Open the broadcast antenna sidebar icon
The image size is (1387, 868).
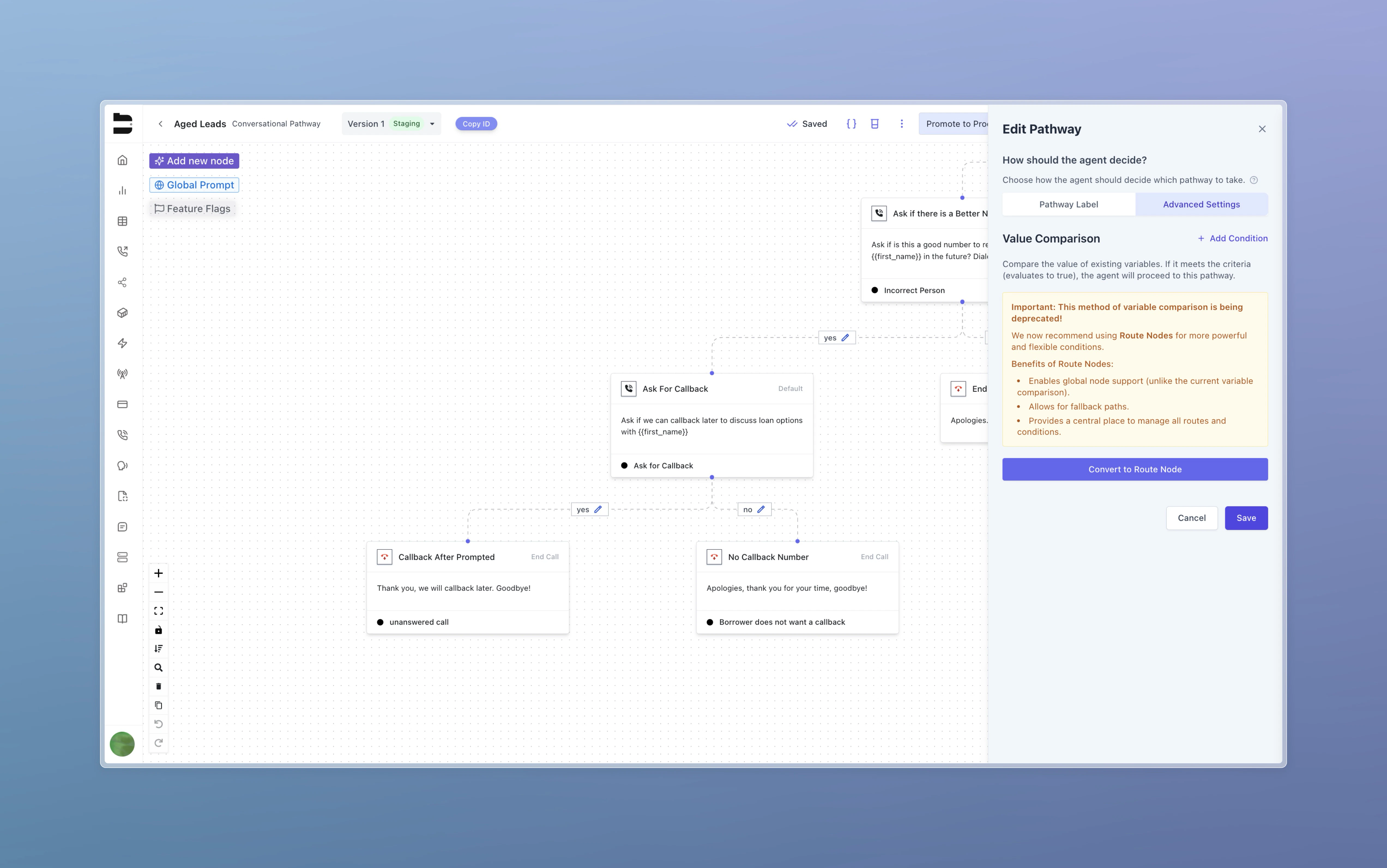pos(122,374)
